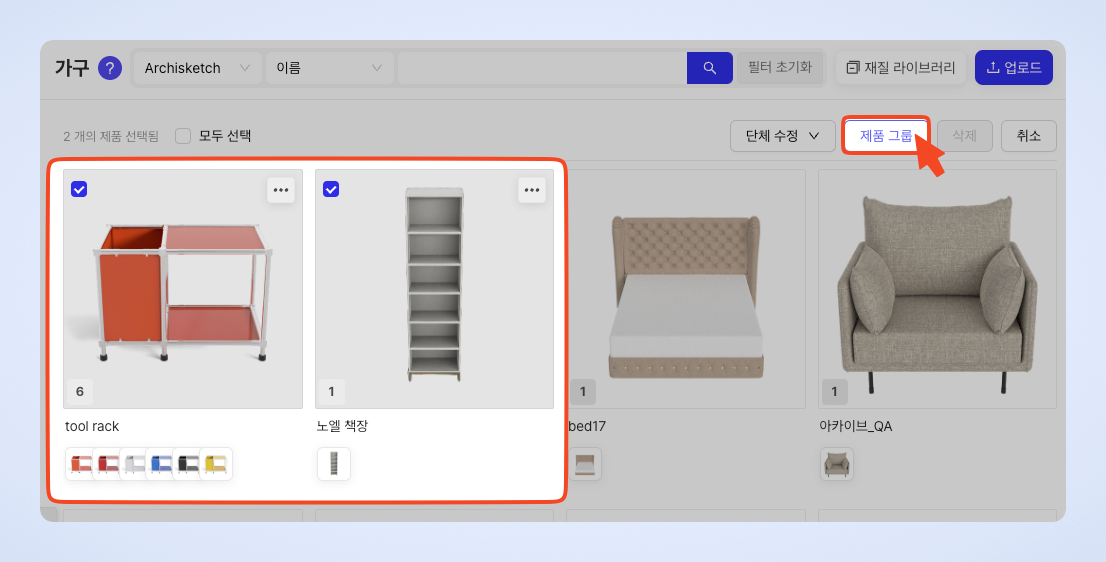
Task: Open the 이름 filter dropdown
Action: point(329,68)
